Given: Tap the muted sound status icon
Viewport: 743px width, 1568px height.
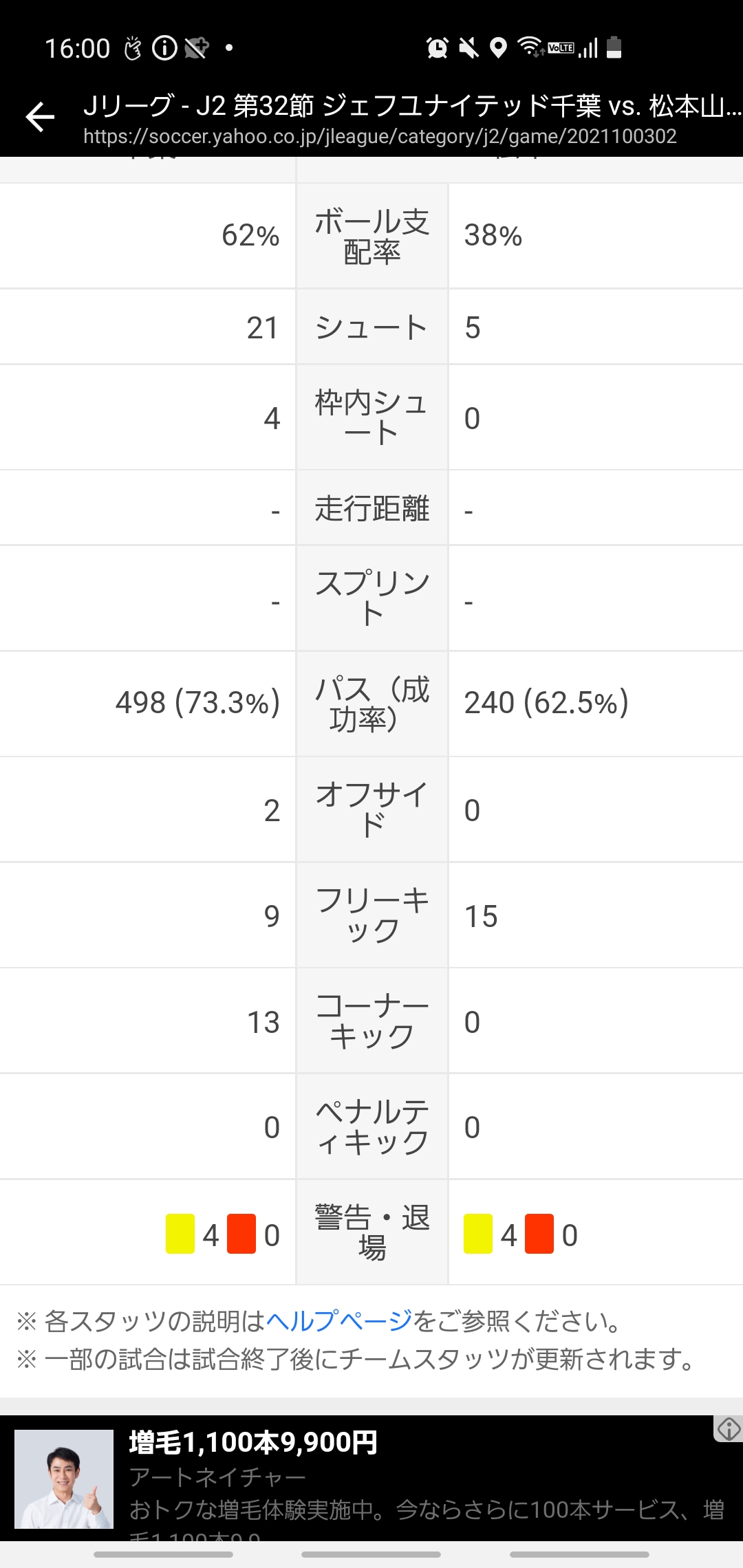Looking at the screenshot, I should pyautogui.click(x=469, y=48).
